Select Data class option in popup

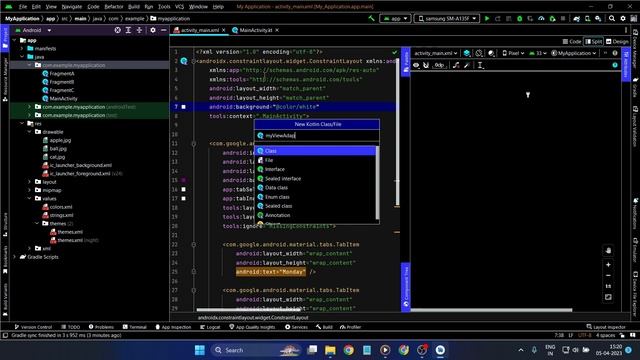(x=315, y=188)
